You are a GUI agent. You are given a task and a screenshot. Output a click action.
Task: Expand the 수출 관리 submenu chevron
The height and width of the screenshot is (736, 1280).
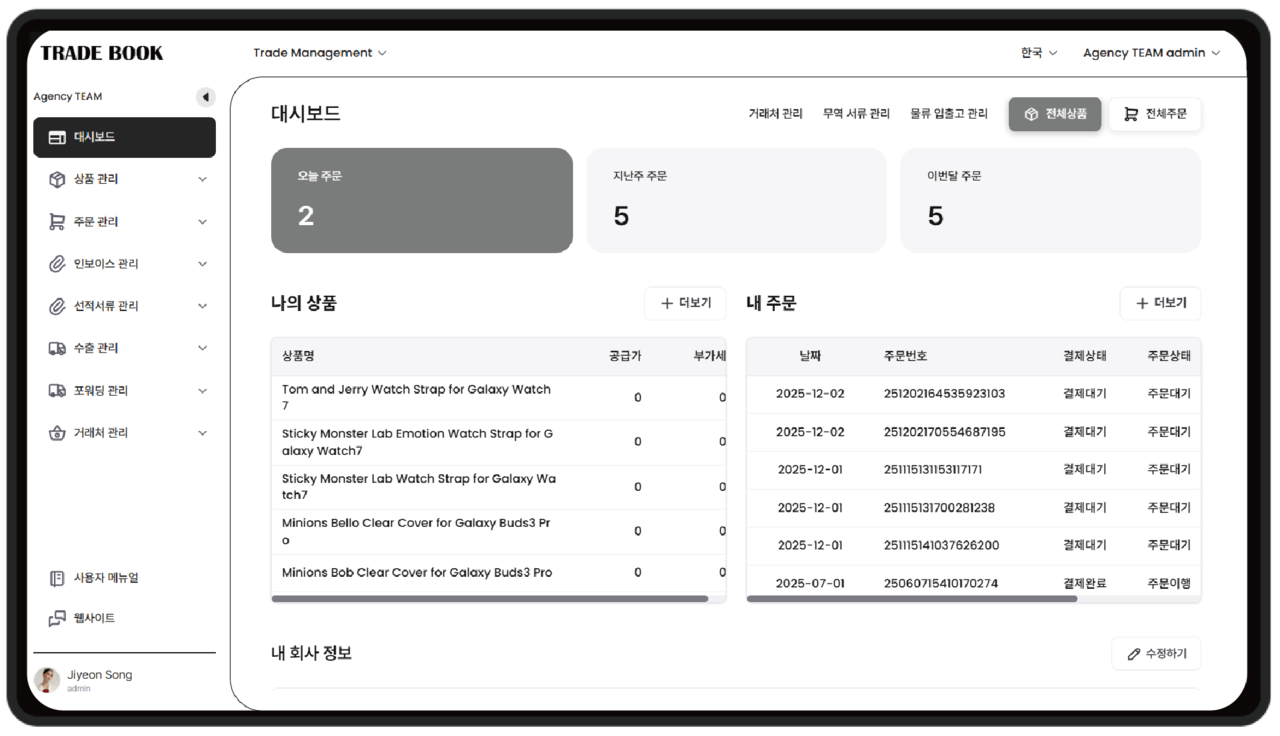point(202,348)
